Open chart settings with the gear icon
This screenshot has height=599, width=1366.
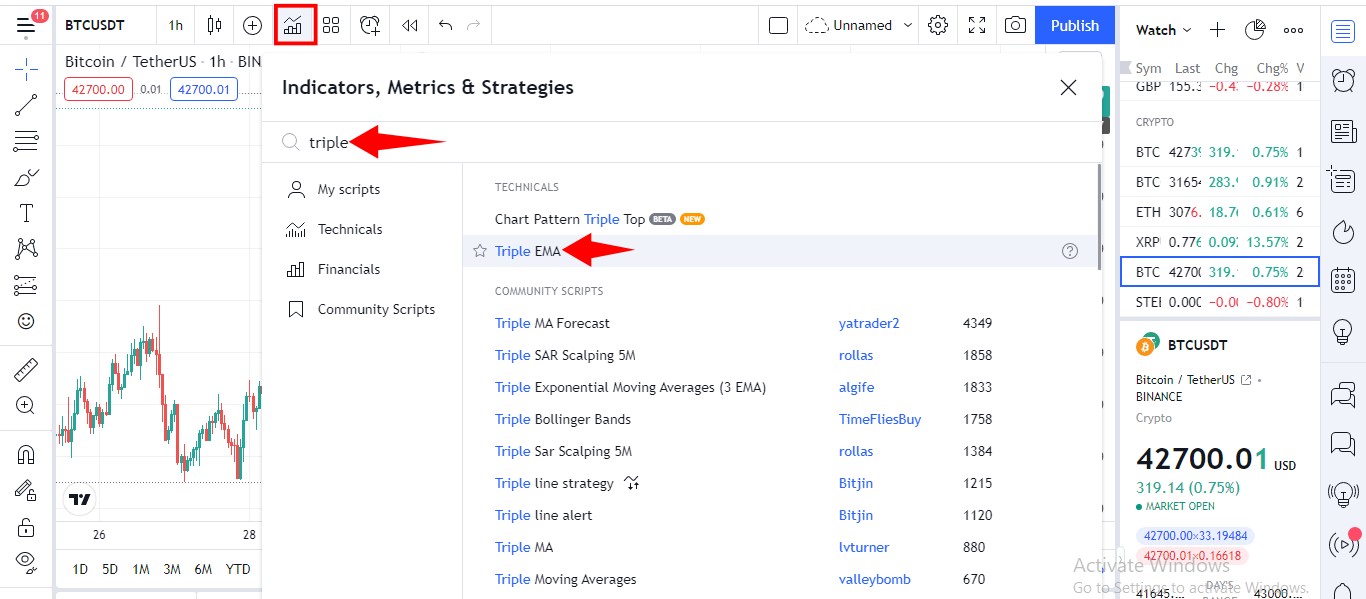coord(938,25)
